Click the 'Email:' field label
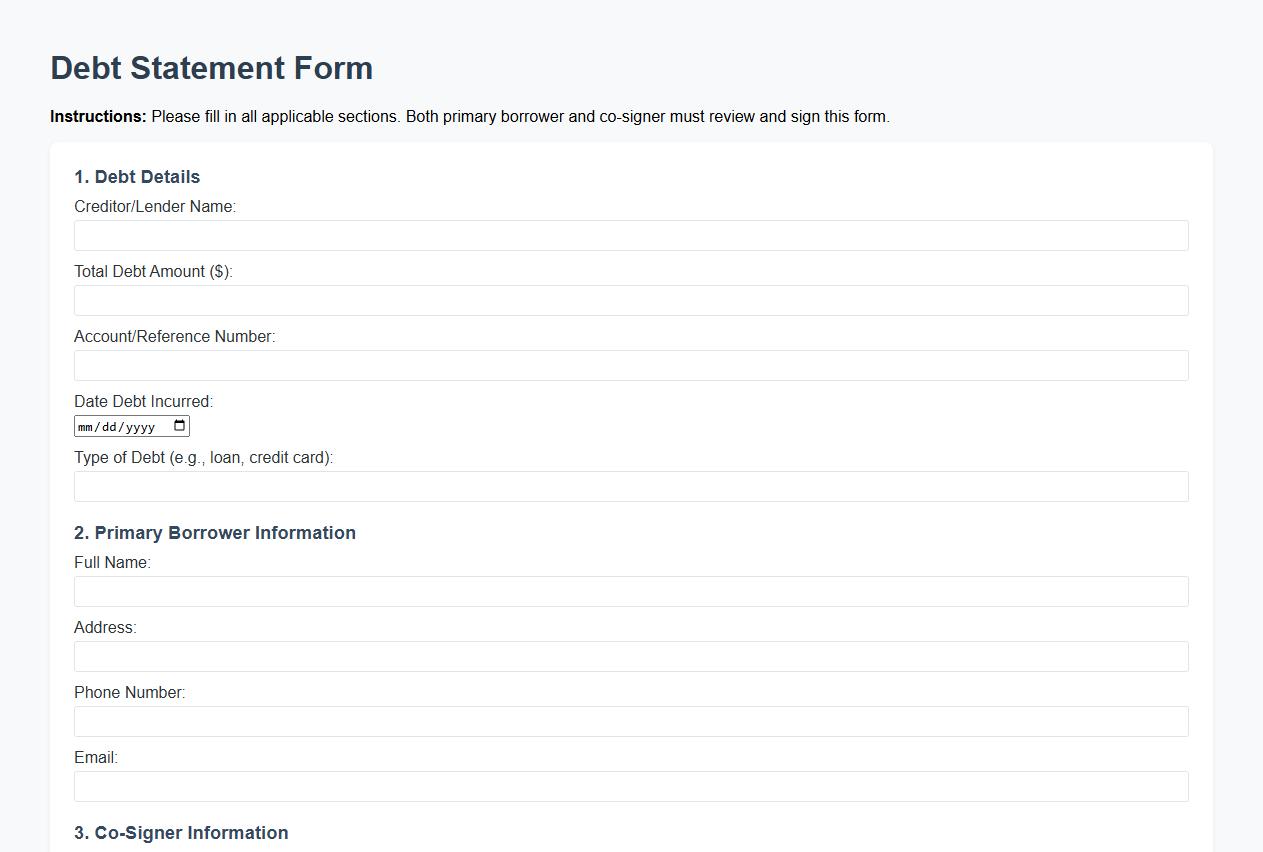Screen dimensions: 1263x852 95,757
